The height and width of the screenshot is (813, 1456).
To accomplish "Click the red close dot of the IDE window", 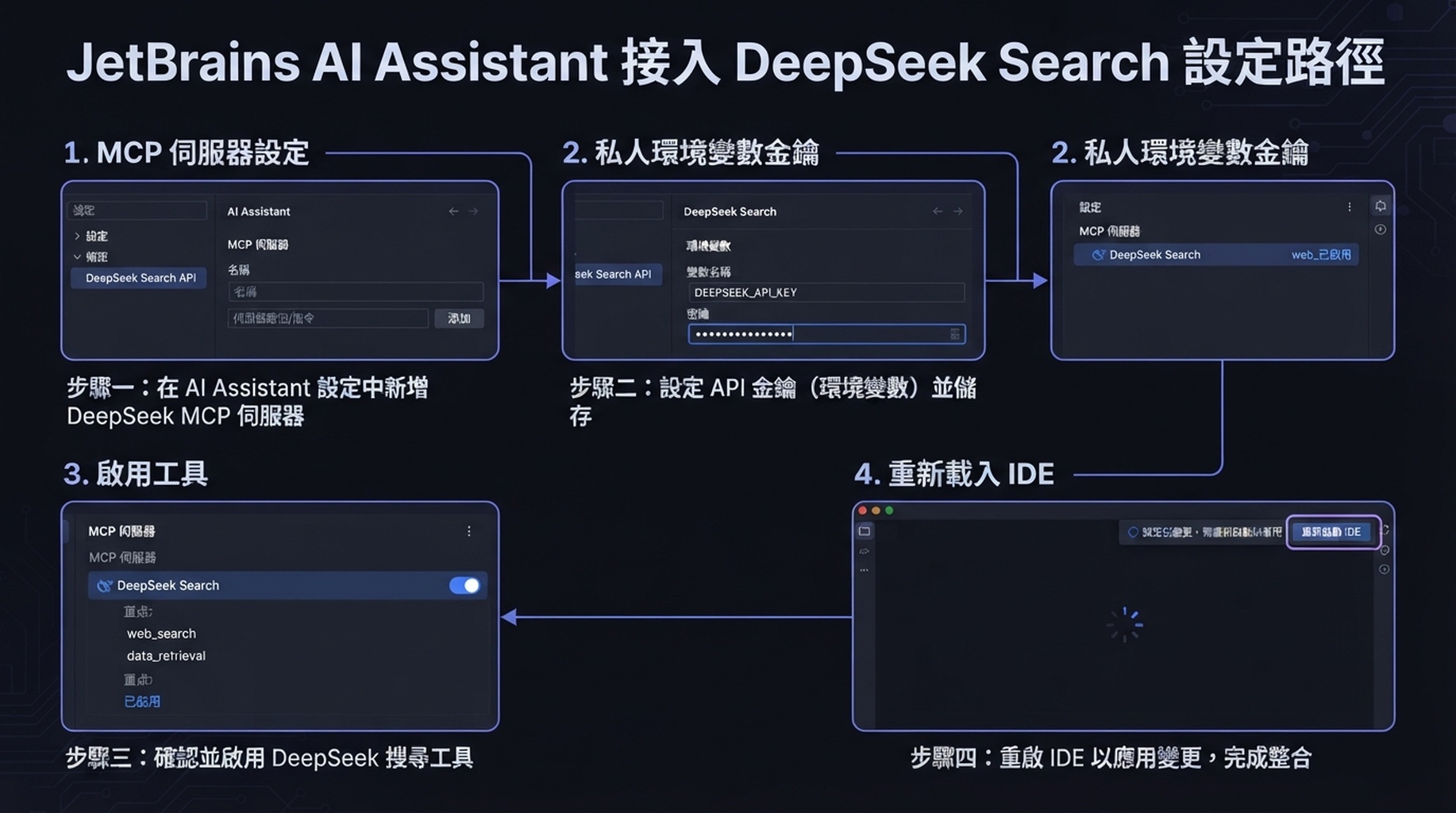I will click(863, 511).
